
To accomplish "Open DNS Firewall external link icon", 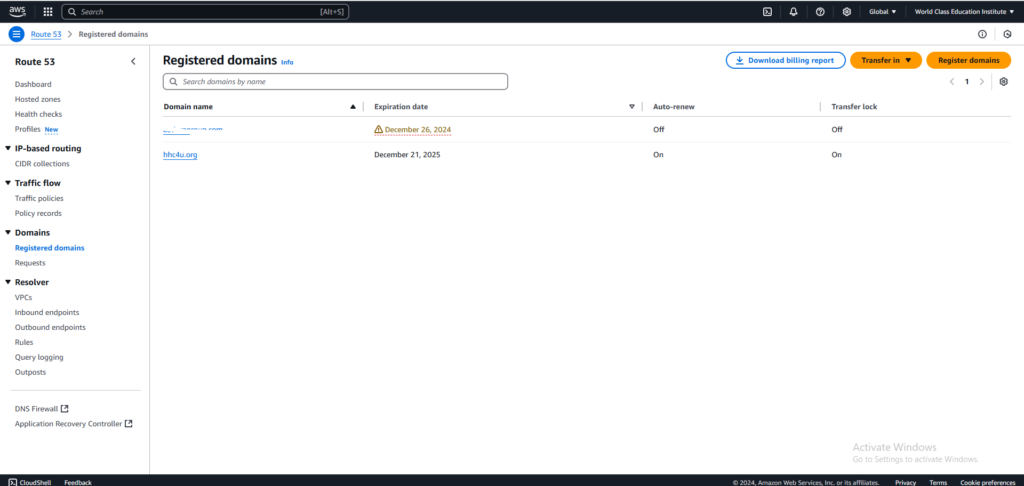I will 64,408.
